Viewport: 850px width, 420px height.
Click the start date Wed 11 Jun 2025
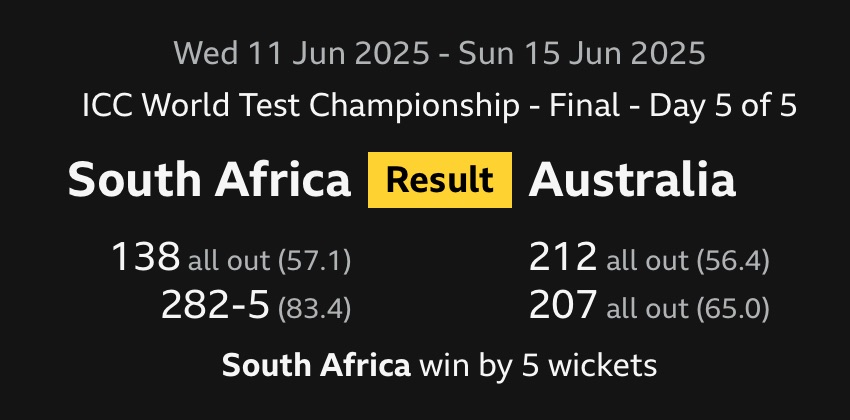click(299, 53)
